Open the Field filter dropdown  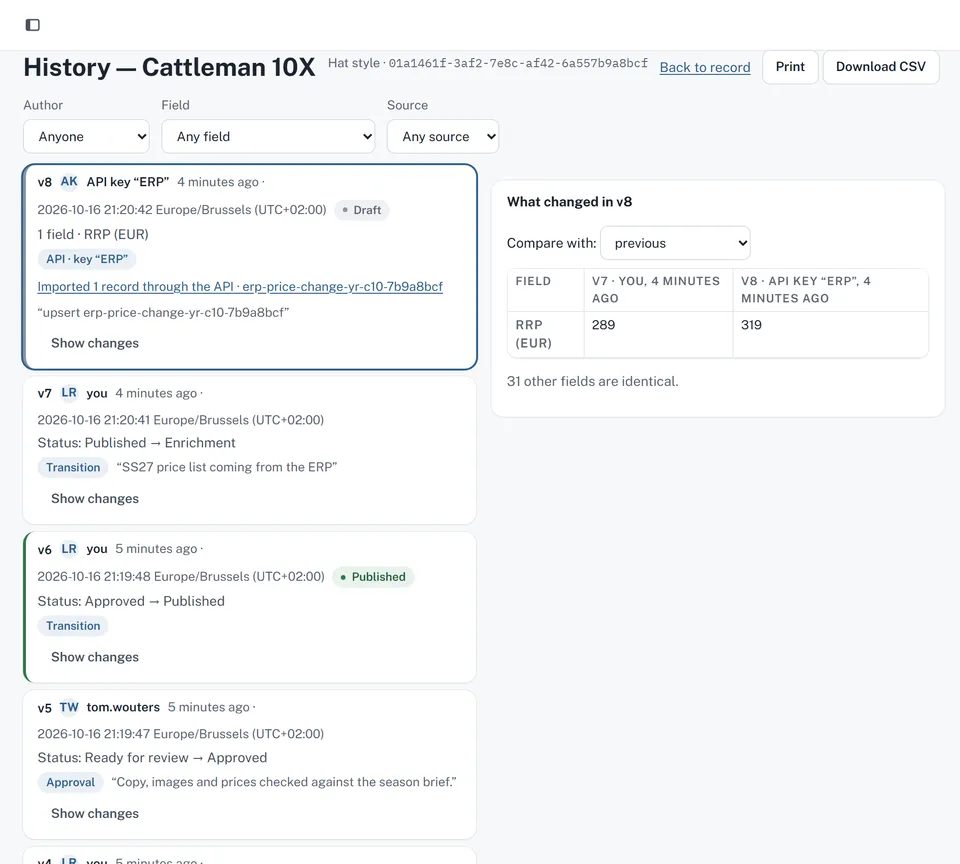[x=268, y=137]
